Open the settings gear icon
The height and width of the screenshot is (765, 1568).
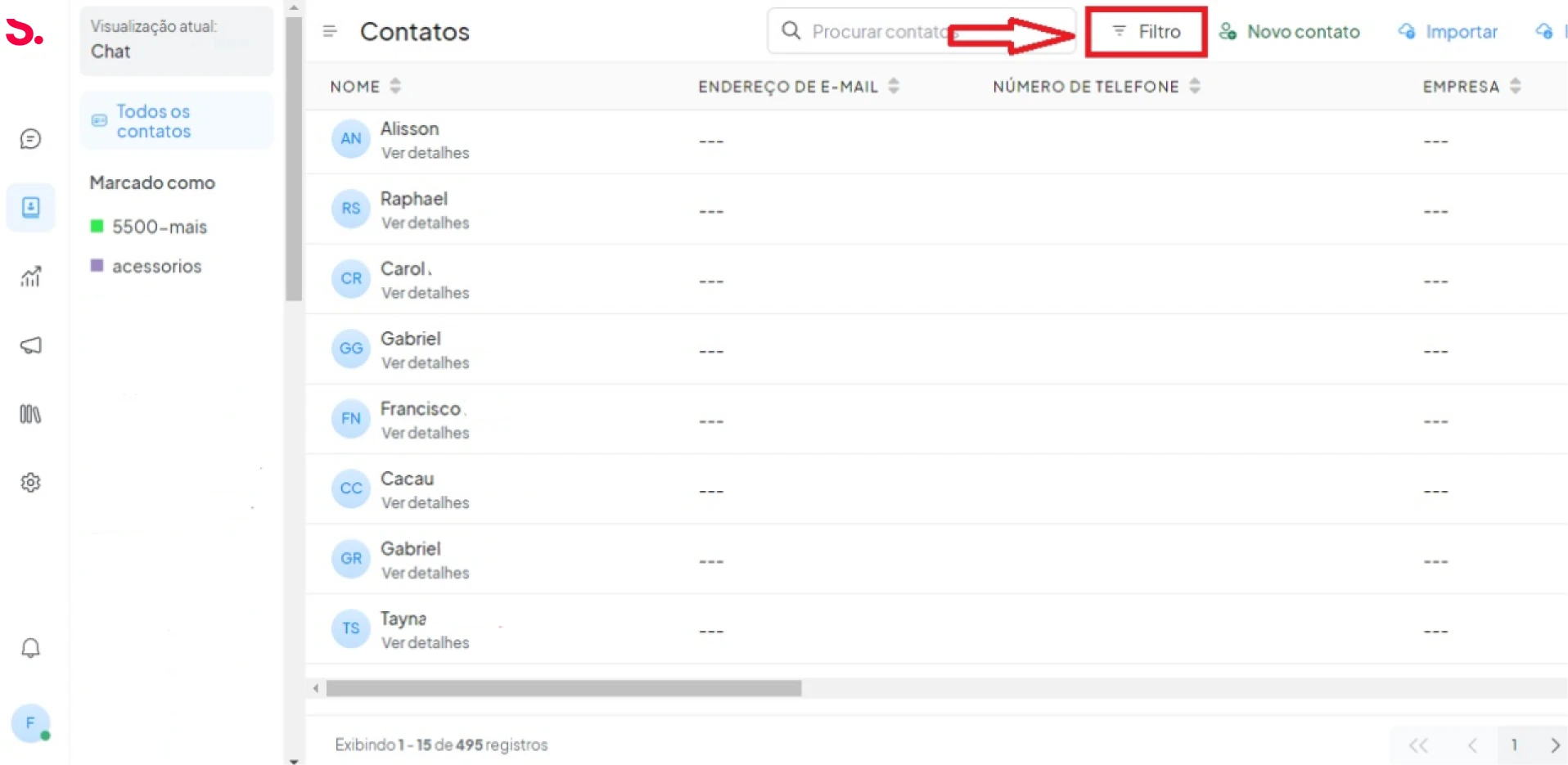click(x=30, y=483)
